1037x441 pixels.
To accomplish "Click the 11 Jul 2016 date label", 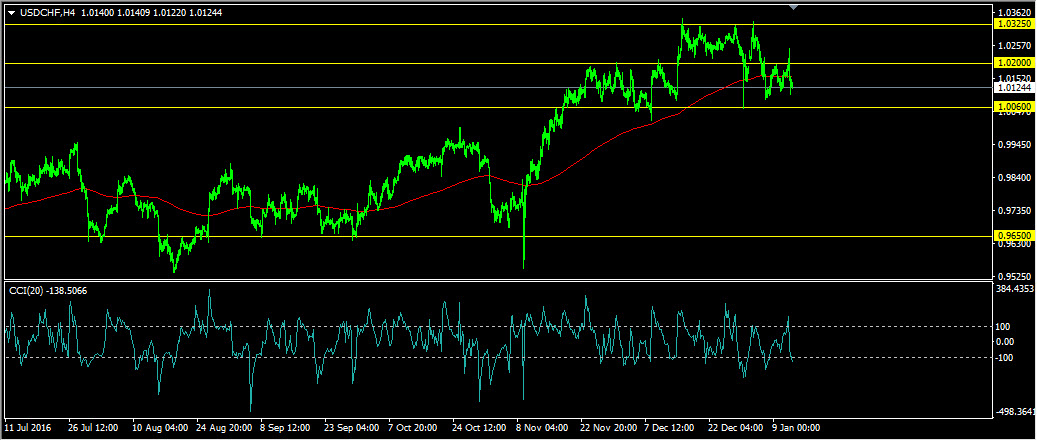I will [27, 428].
